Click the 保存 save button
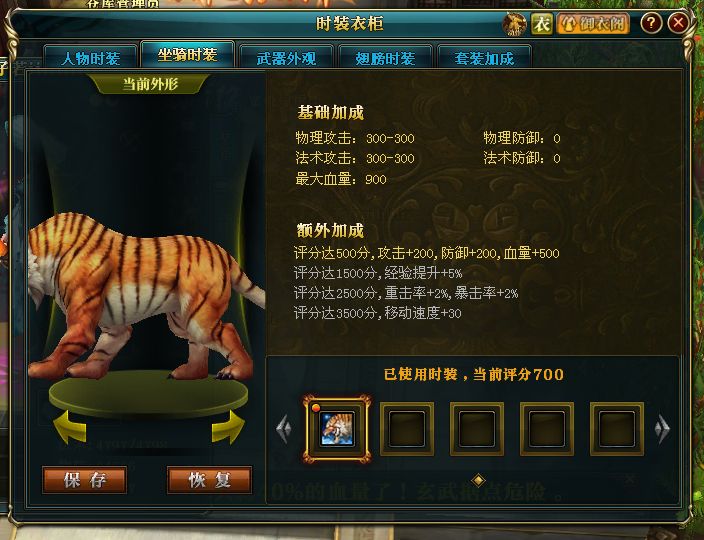 (84, 480)
